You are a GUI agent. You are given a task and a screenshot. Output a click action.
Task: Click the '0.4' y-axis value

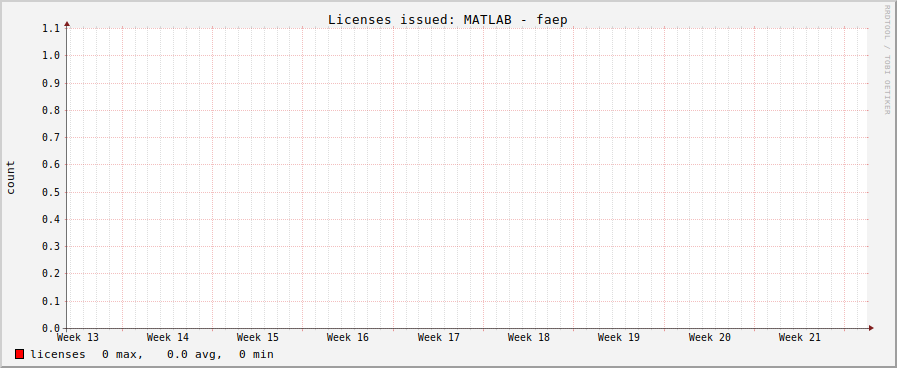[x=51, y=219]
